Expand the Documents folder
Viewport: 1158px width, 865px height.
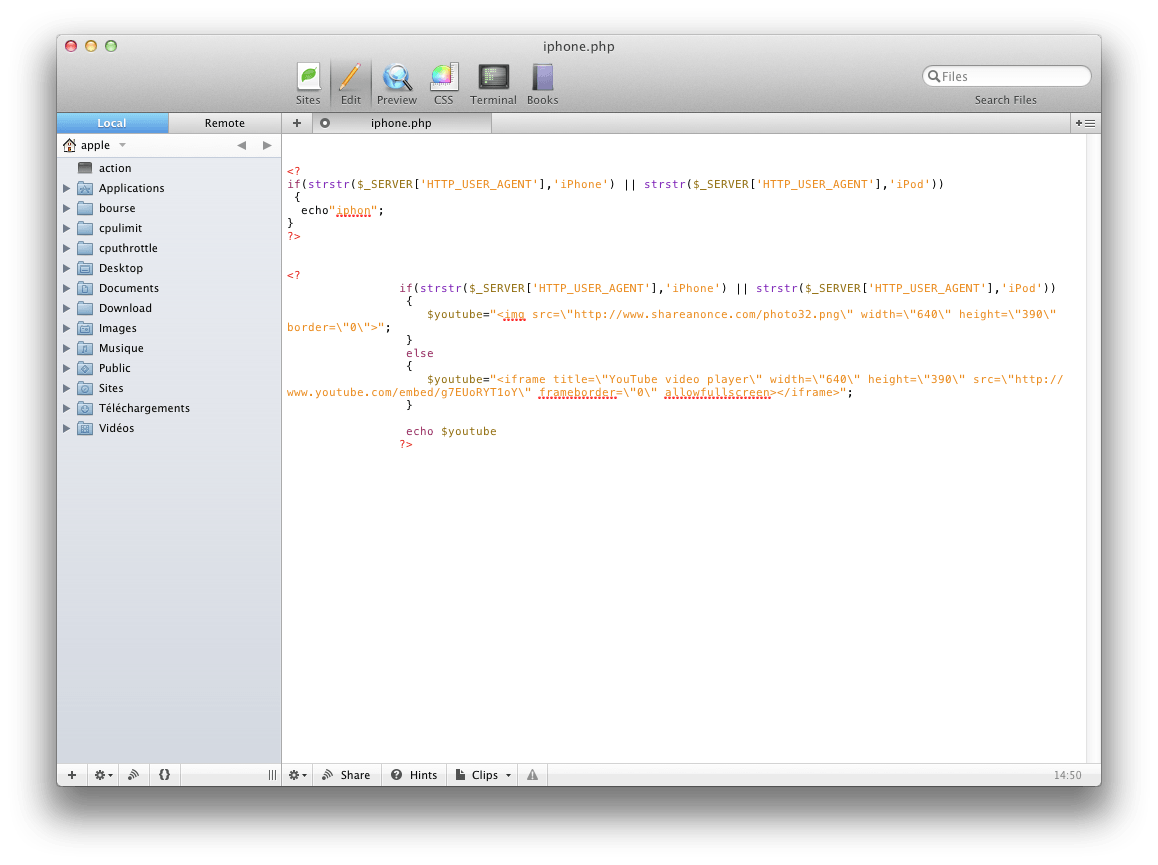[66, 288]
